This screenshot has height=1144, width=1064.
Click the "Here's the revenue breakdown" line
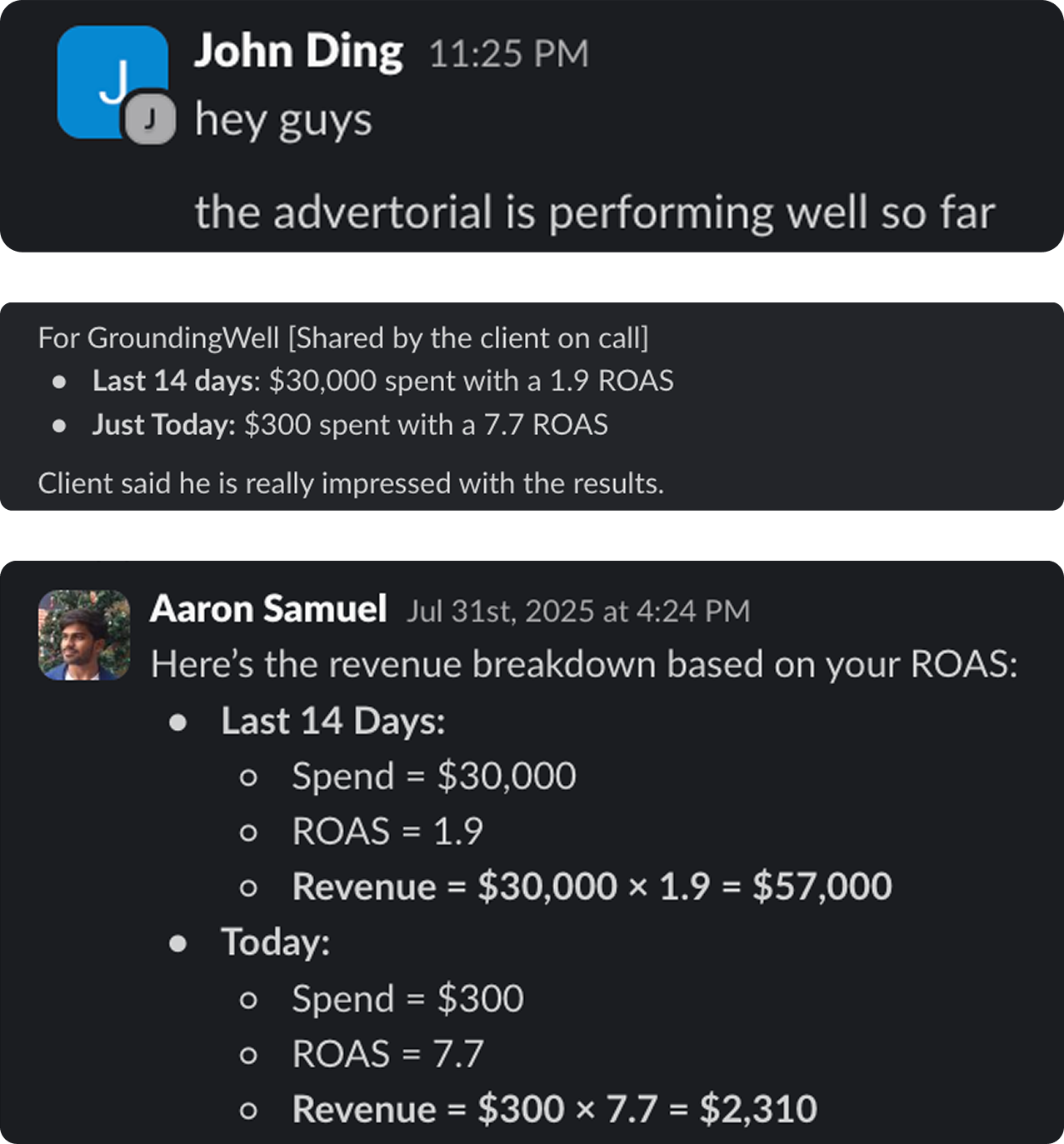tap(584, 665)
